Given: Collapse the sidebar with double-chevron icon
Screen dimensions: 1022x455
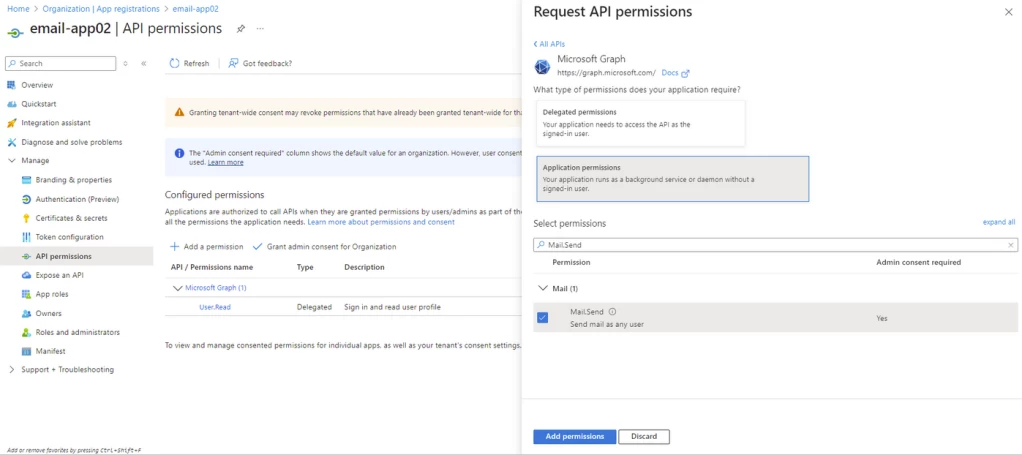Looking at the screenshot, I should tap(144, 63).
